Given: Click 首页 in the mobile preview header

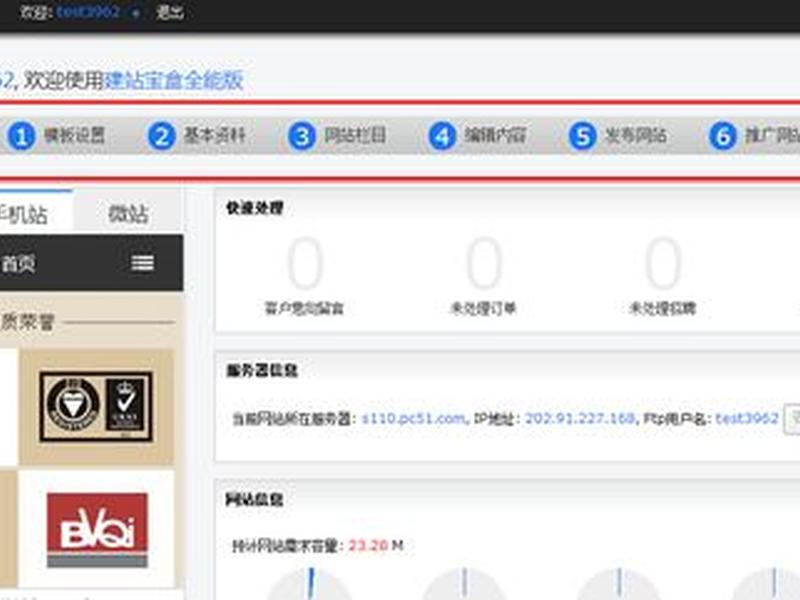Looking at the screenshot, I should 18,264.
